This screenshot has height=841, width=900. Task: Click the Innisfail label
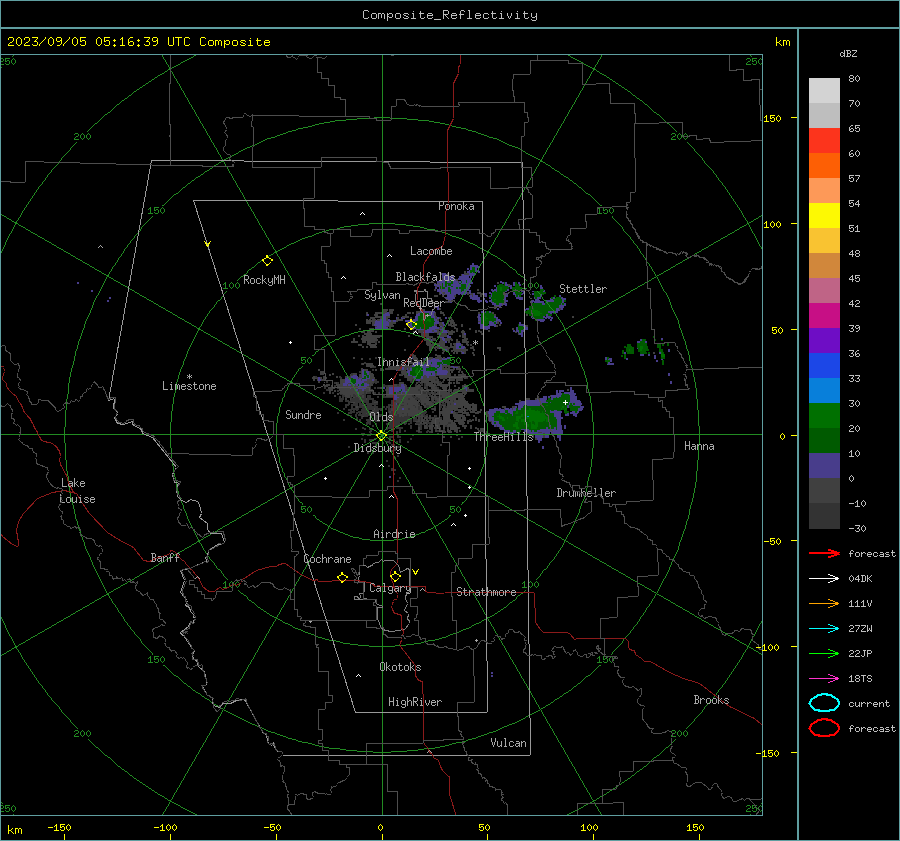[x=403, y=362]
